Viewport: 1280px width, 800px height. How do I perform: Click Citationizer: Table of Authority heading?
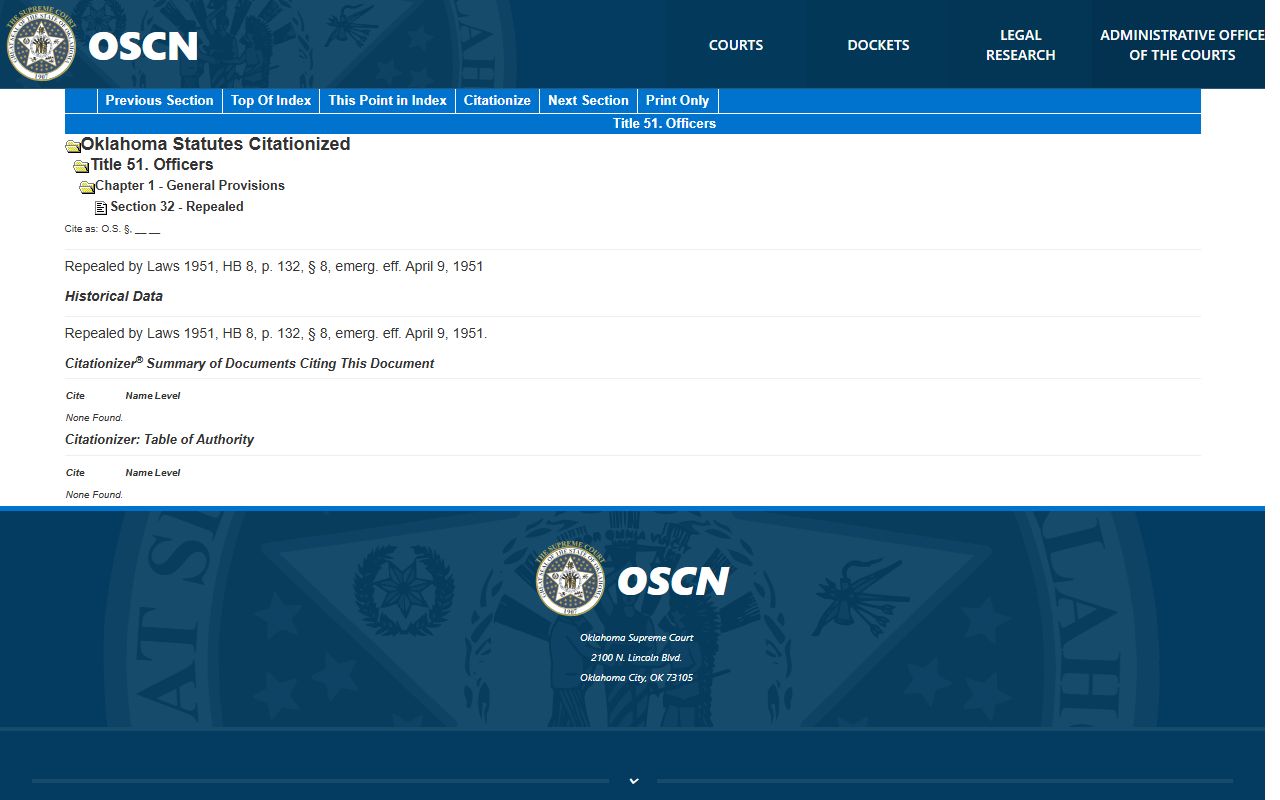160,440
